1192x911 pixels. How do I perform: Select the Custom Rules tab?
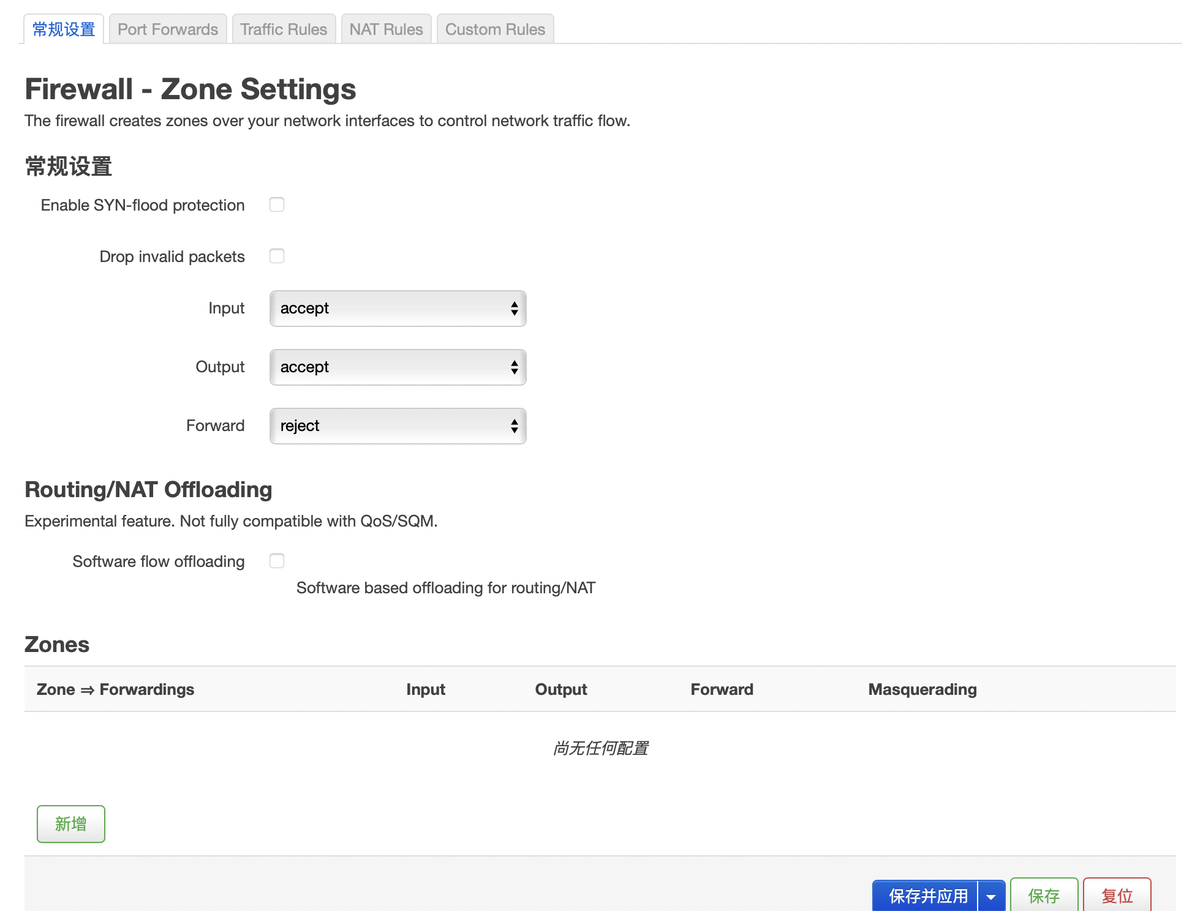[x=495, y=29]
